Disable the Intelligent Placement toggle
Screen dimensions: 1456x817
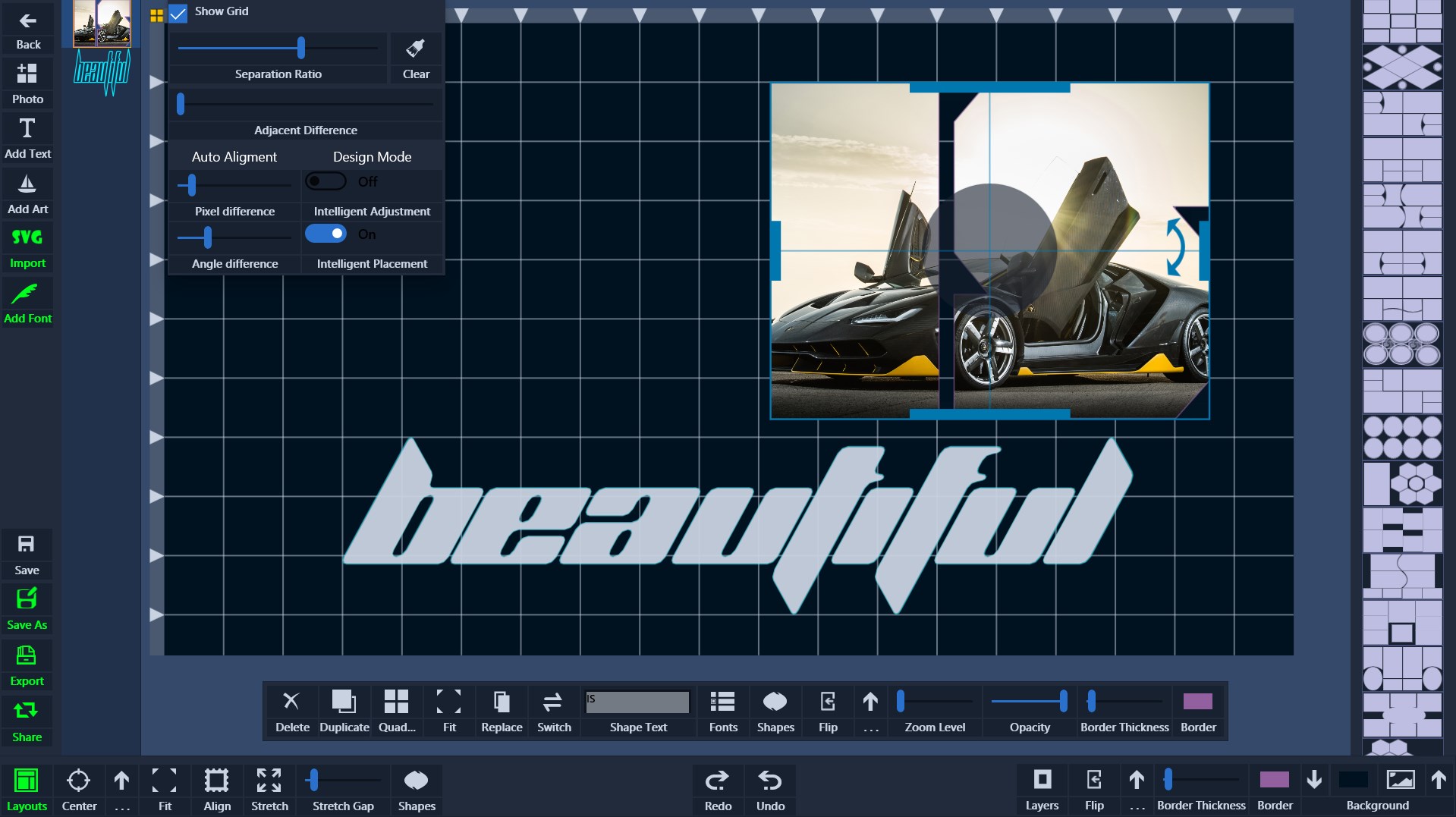(x=325, y=234)
